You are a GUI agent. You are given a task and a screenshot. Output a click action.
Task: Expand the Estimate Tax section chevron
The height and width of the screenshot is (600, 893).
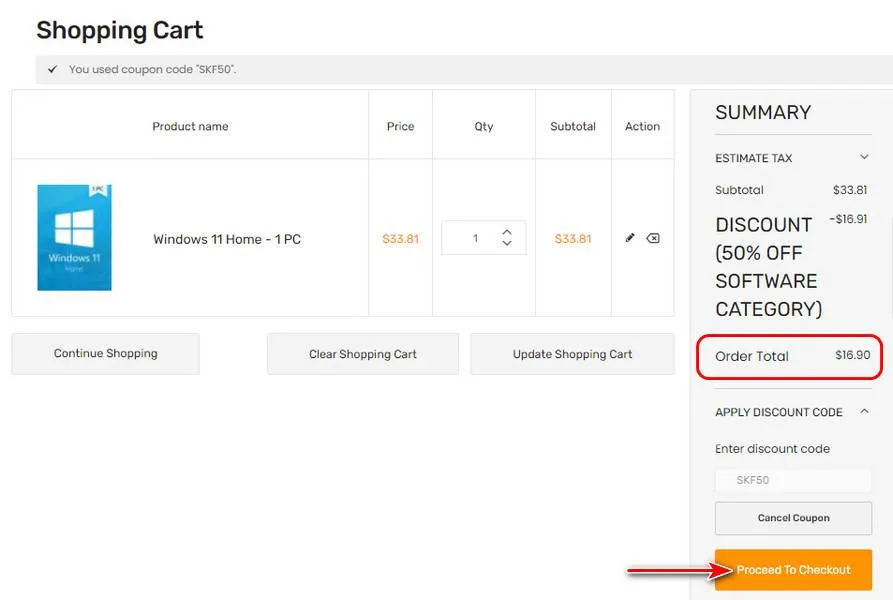864,158
